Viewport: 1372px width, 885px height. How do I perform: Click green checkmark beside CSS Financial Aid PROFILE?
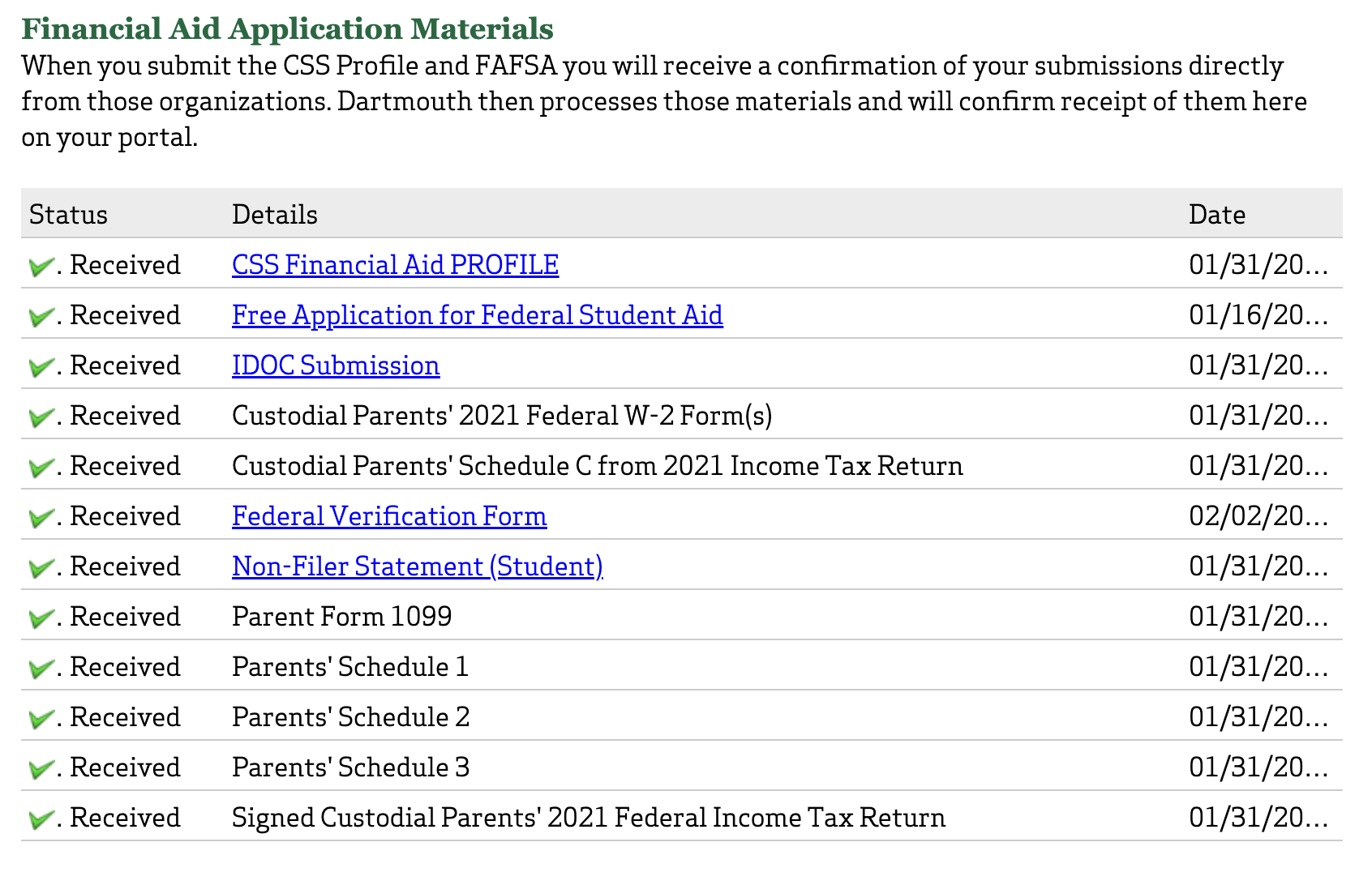tap(41, 266)
